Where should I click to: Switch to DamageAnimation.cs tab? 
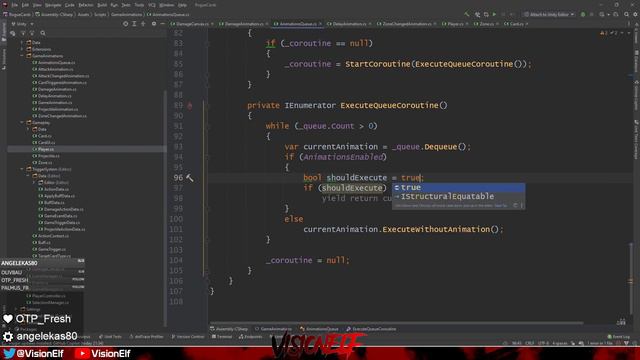[243, 24]
